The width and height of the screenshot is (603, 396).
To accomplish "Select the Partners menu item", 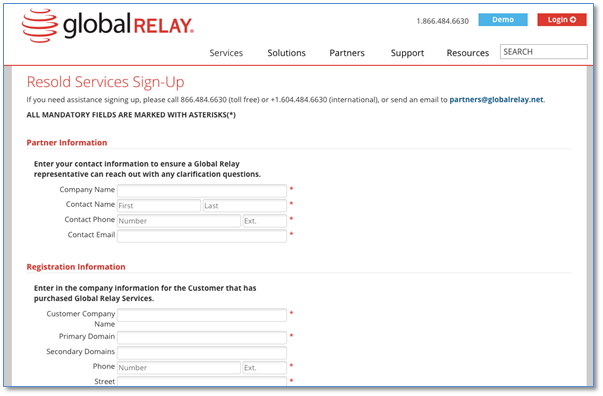I will click(347, 53).
